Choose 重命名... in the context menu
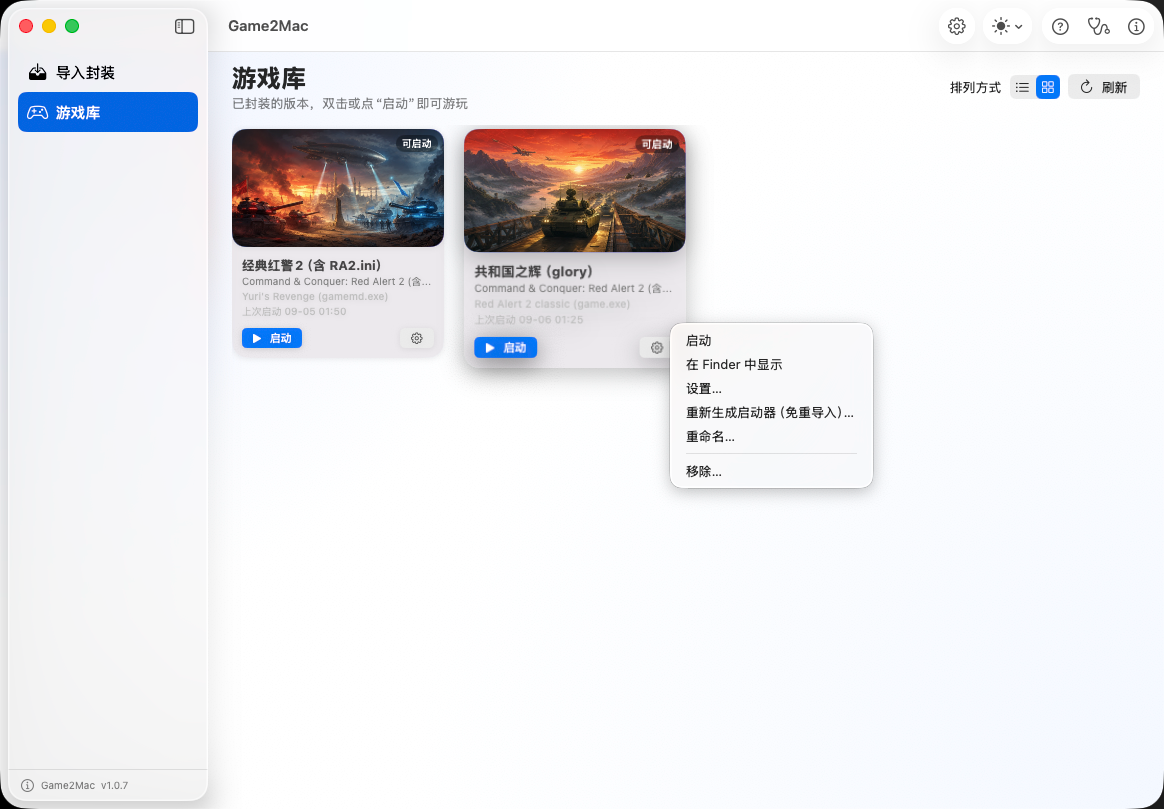 pyautogui.click(x=771, y=437)
